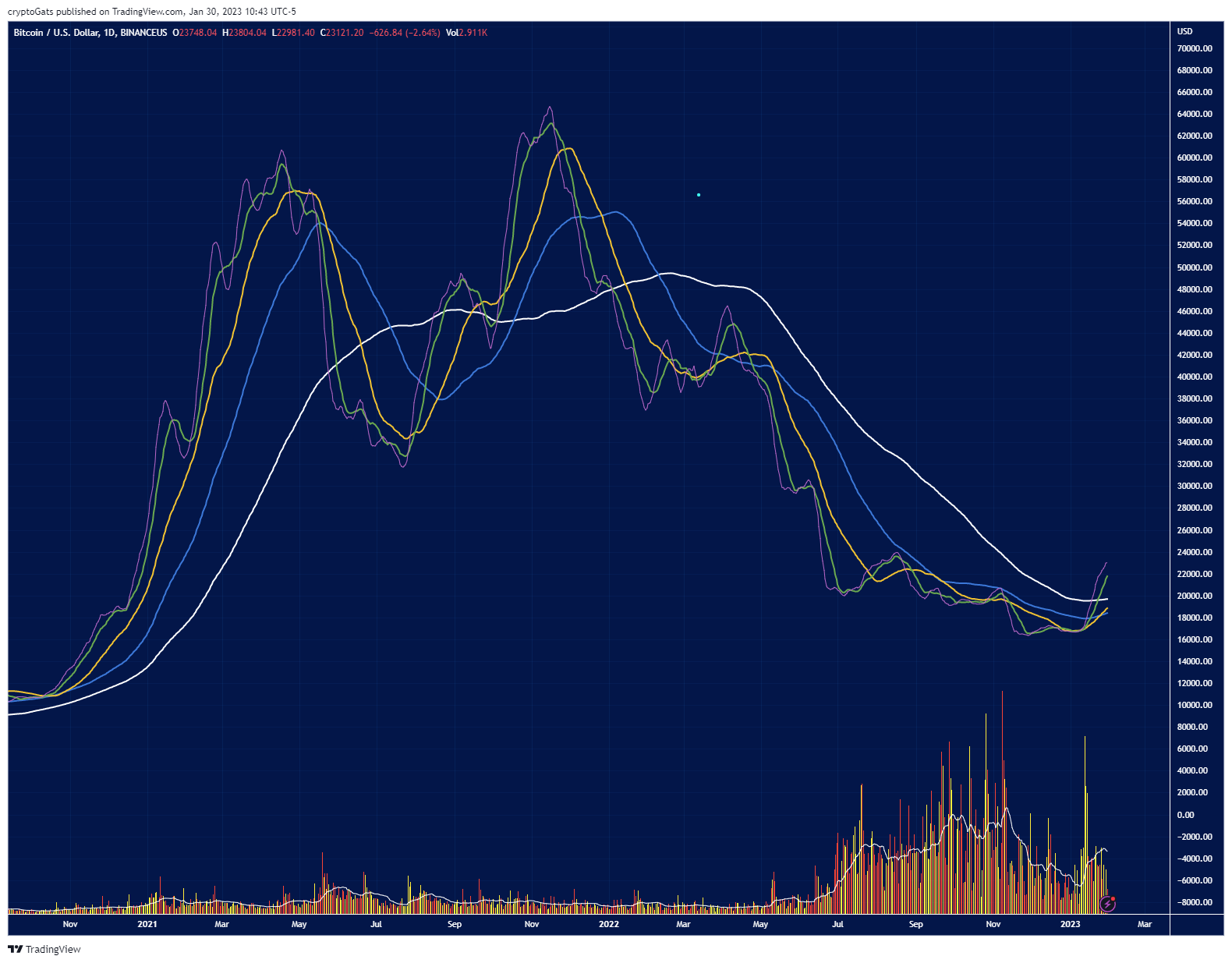Image resolution: width=1232 pixels, height=963 pixels.
Task: Click the close value C23121.20
Action: [x=342, y=33]
